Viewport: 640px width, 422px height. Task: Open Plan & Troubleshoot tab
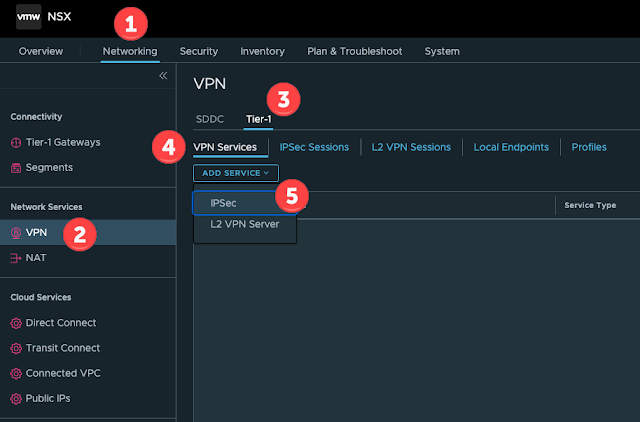354,51
